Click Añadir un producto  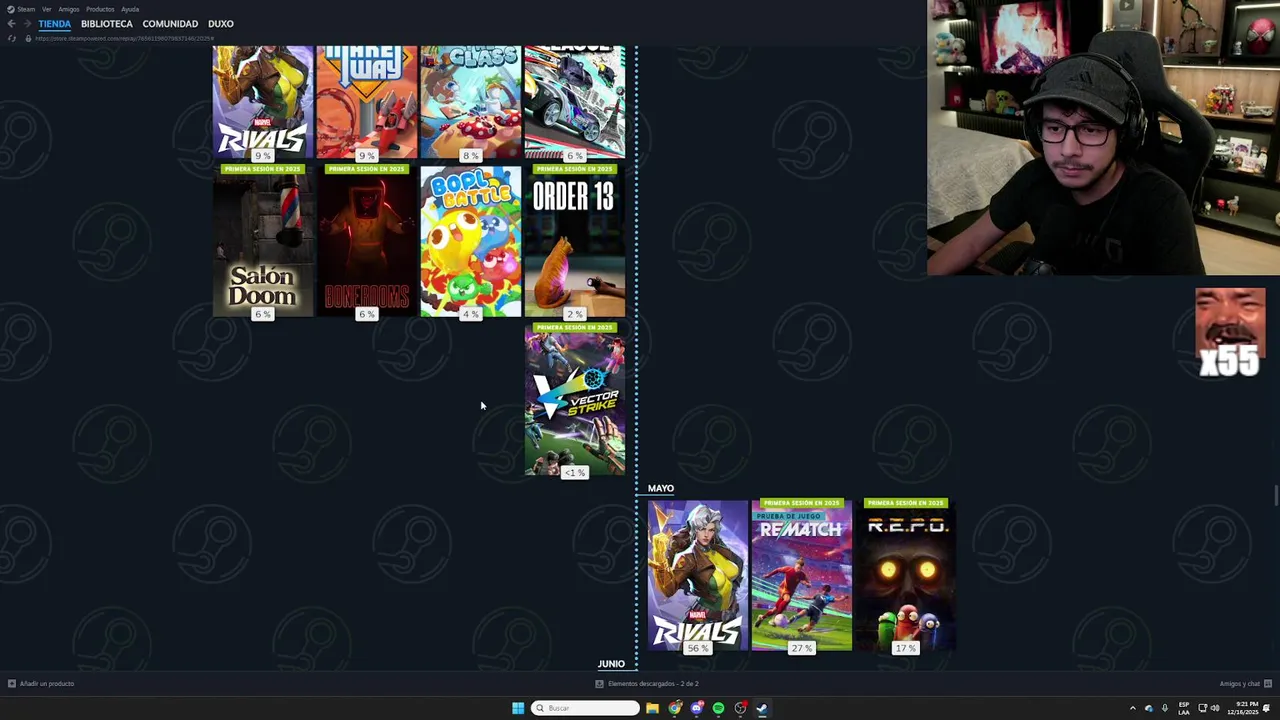coord(47,684)
